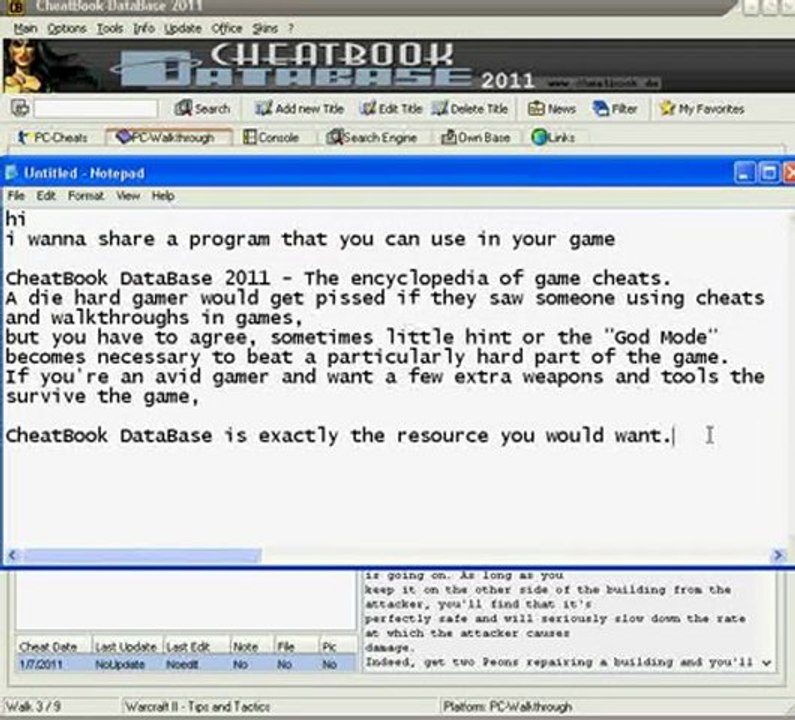
Task: Focus the CheatBook search input field
Action: tap(96, 108)
